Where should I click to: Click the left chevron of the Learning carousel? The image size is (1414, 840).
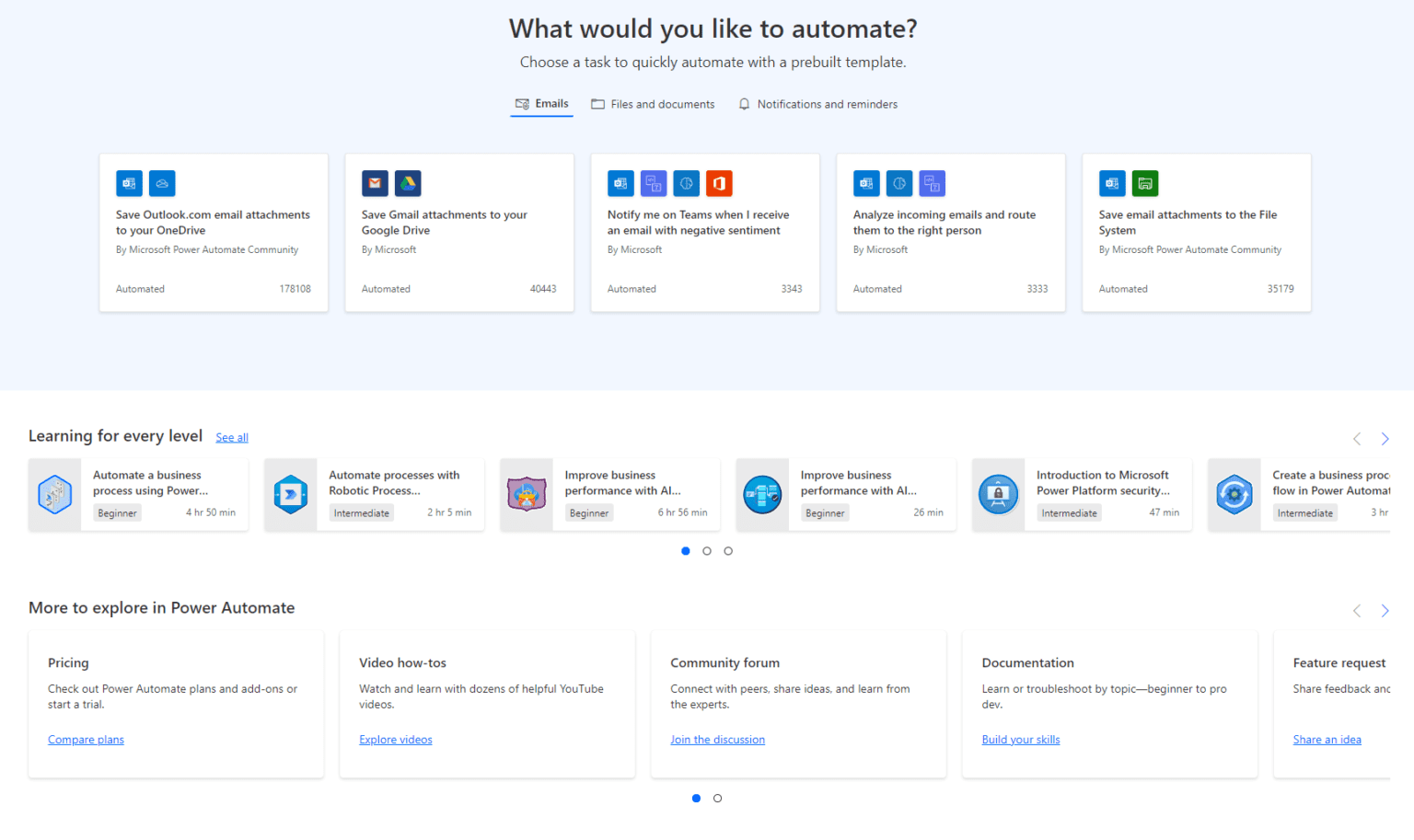1356,439
